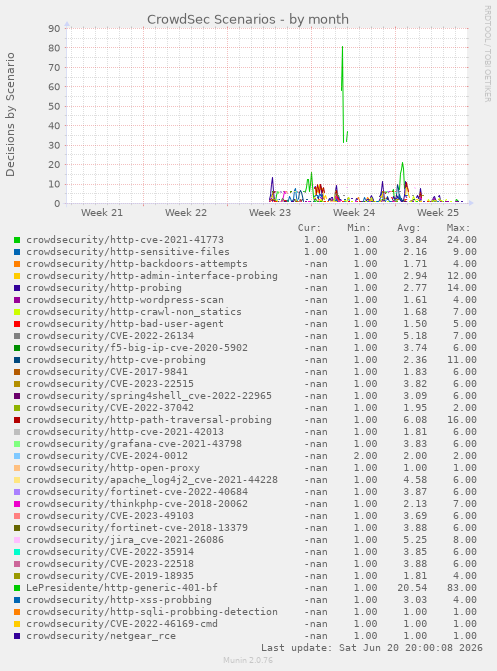This screenshot has width=497, height=671.
Task: Click the 2.16 average for http-sensitive-files
Action: click(x=415, y=252)
